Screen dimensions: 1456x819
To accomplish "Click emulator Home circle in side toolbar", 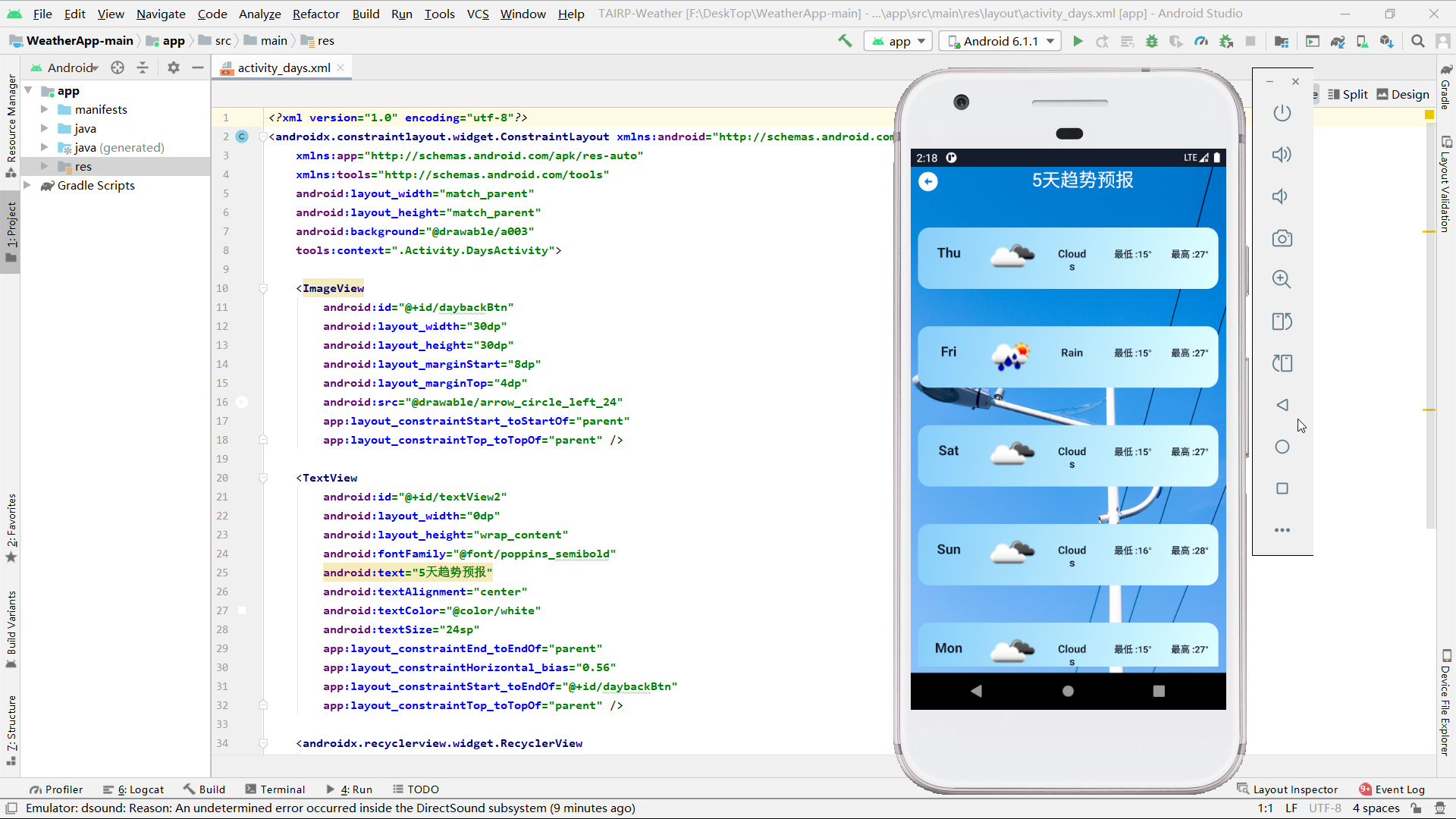I will tap(1282, 447).
